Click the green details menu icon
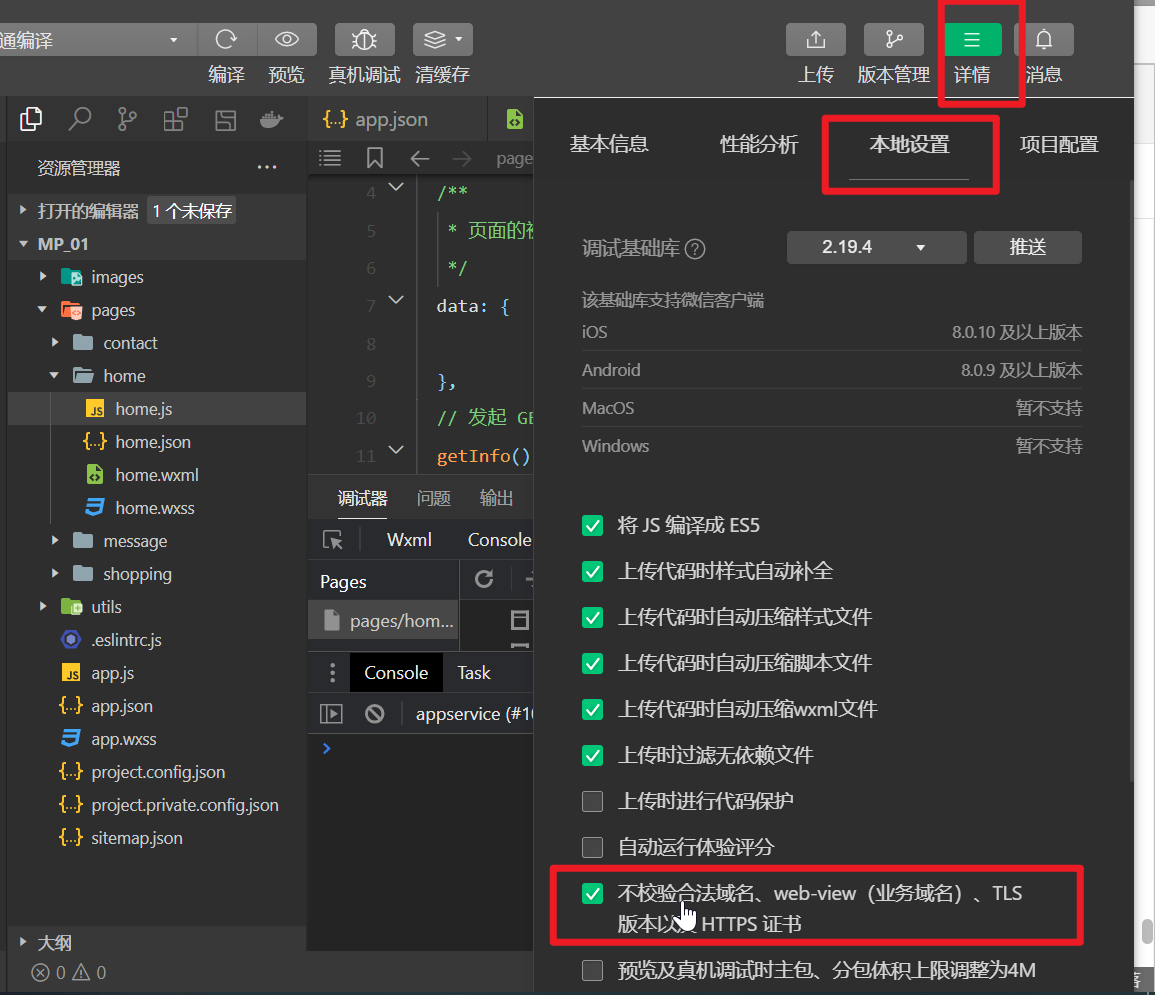Viewport: 1155px width, 995px height. pos(972,39)
